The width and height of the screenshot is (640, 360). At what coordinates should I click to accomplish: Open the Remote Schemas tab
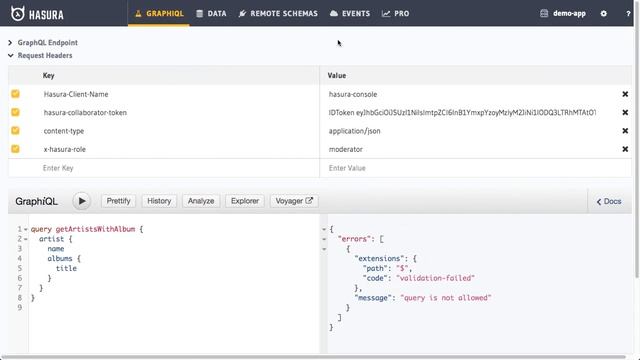coord(278,13)
